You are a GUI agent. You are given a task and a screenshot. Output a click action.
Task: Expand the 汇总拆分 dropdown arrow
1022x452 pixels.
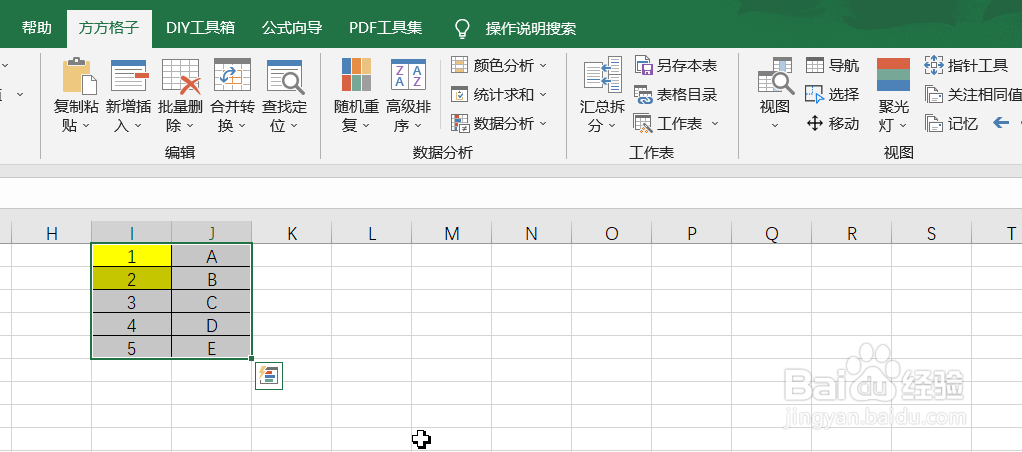click(612, 127)
